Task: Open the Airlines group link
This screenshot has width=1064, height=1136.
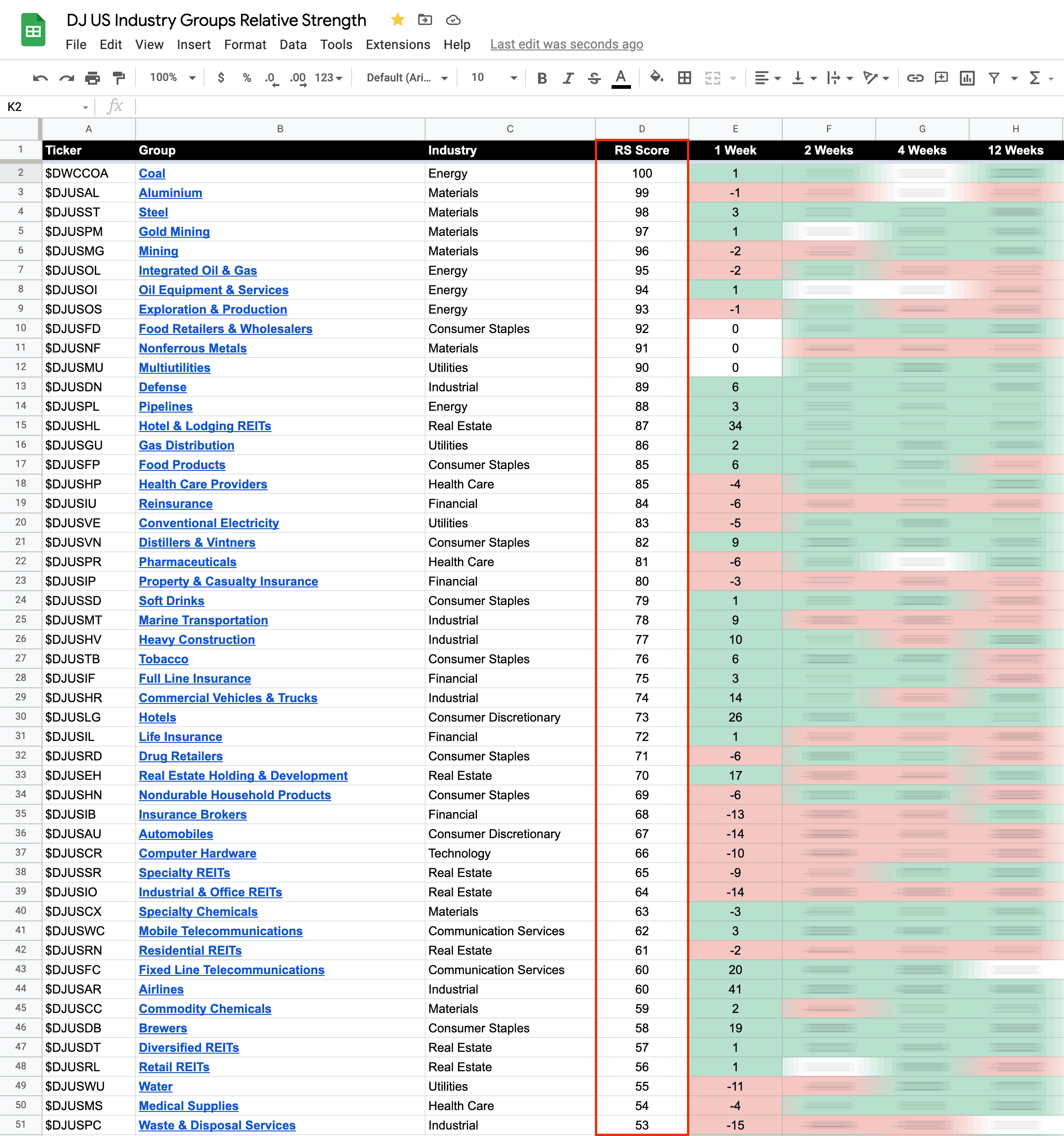Action: 161,990
